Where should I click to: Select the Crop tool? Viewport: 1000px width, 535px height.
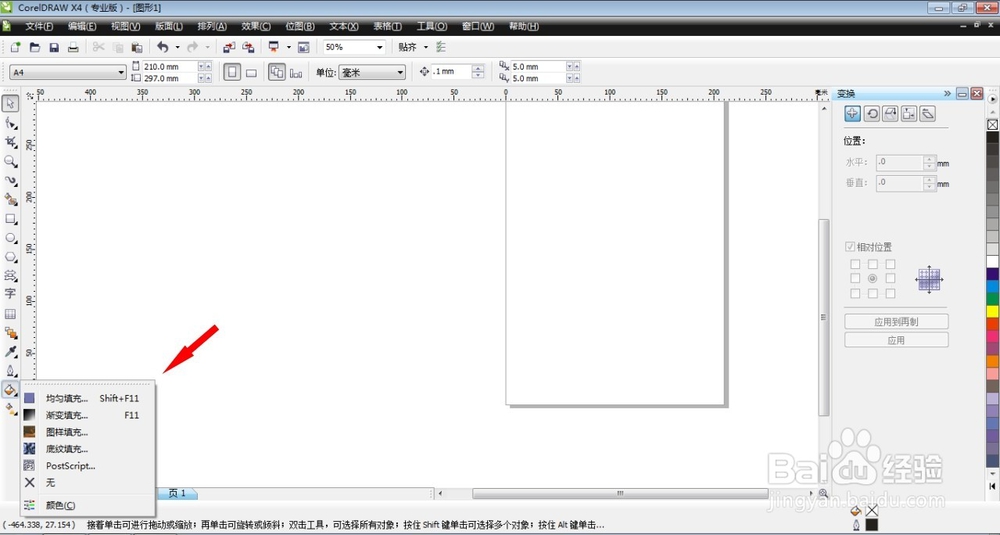click(11, 142)
